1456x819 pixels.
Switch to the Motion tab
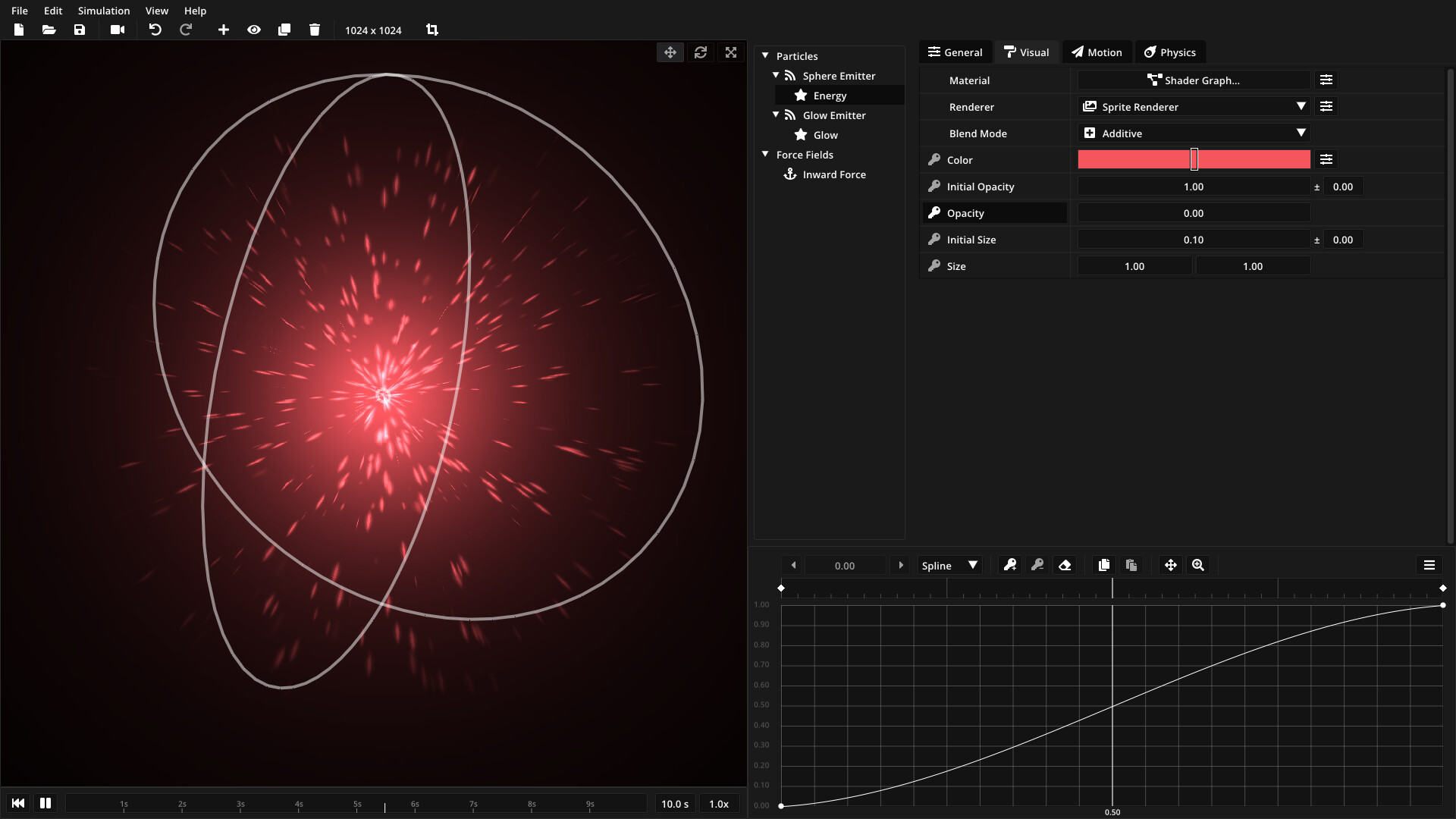[x=1097, y=52]
